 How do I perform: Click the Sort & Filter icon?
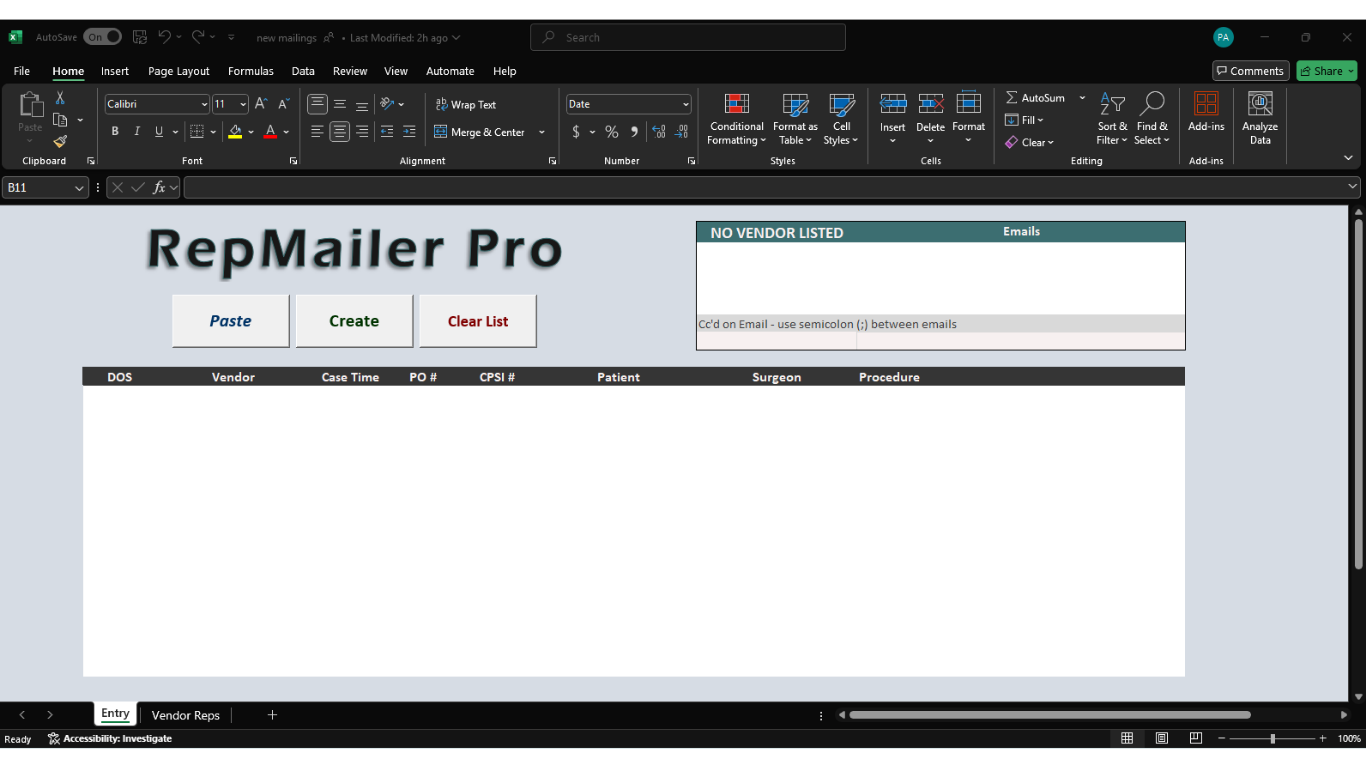1112,104
